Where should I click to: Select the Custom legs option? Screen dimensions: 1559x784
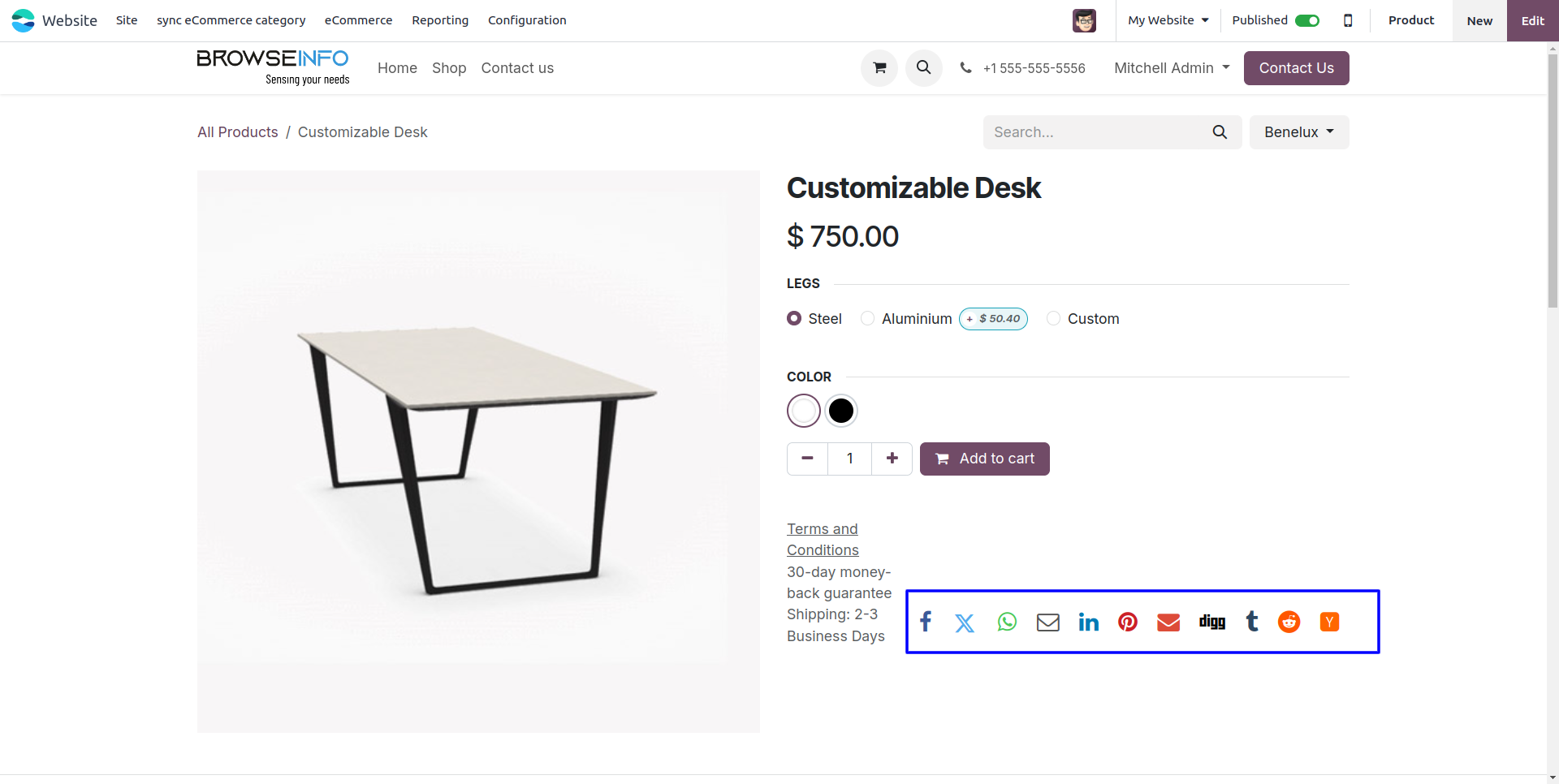pyautogui.click(x=1054, y=319)
